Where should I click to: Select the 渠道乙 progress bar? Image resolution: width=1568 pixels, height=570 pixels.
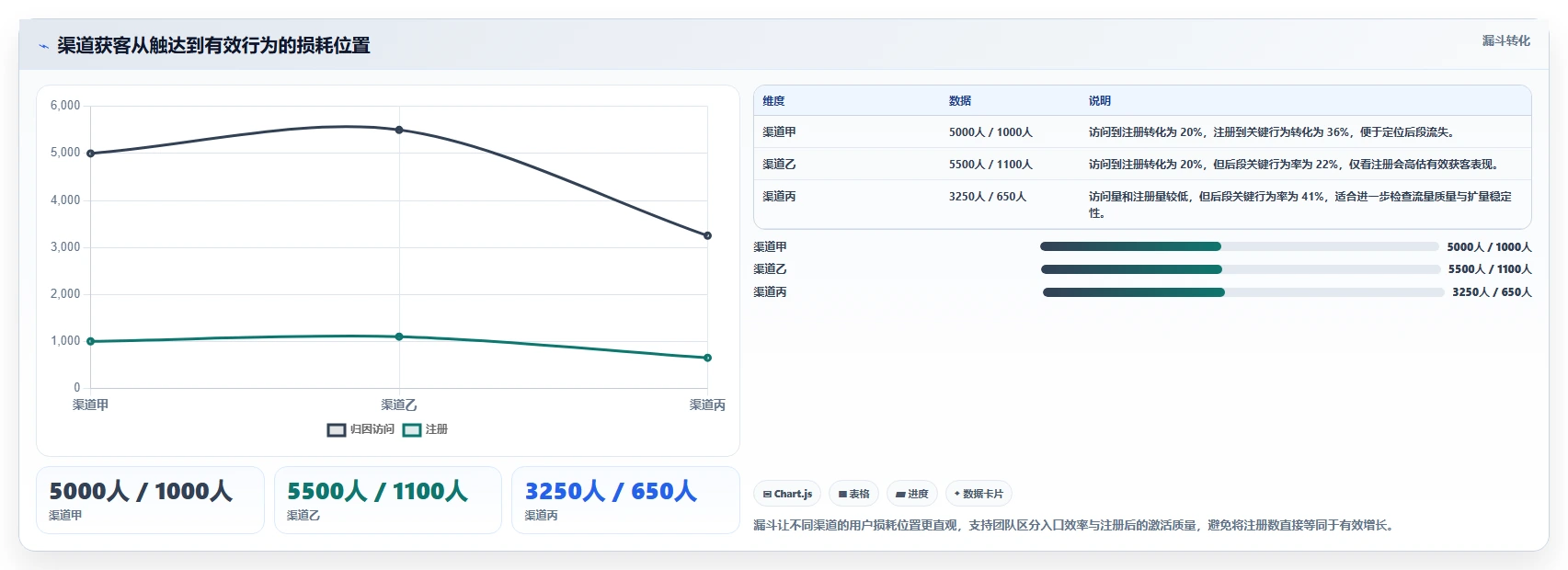click(1241, 269)
